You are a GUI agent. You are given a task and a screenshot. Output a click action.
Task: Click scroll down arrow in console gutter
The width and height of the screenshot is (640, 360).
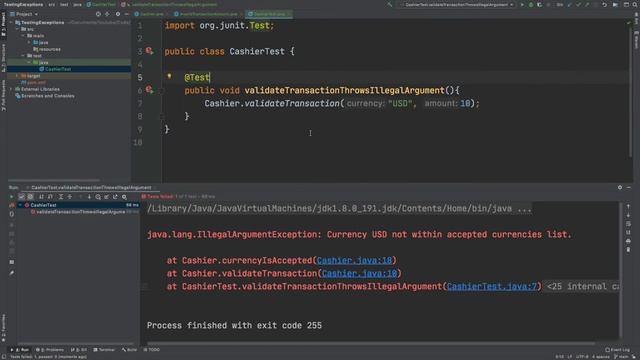tap(628, 215)
